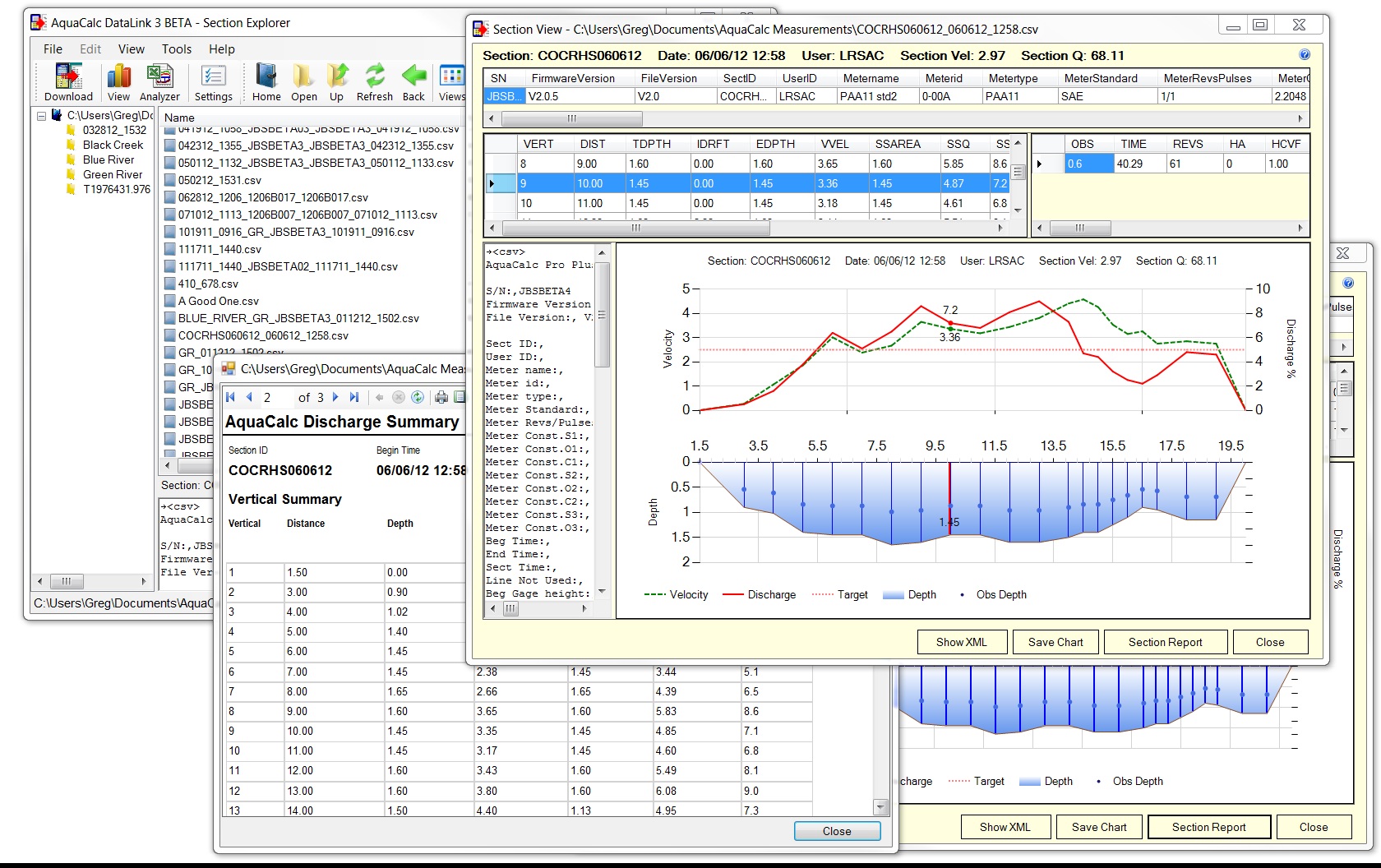The image size is (1381, 868).
Task: Open the Help menu
Action: [x=222, y=49]
